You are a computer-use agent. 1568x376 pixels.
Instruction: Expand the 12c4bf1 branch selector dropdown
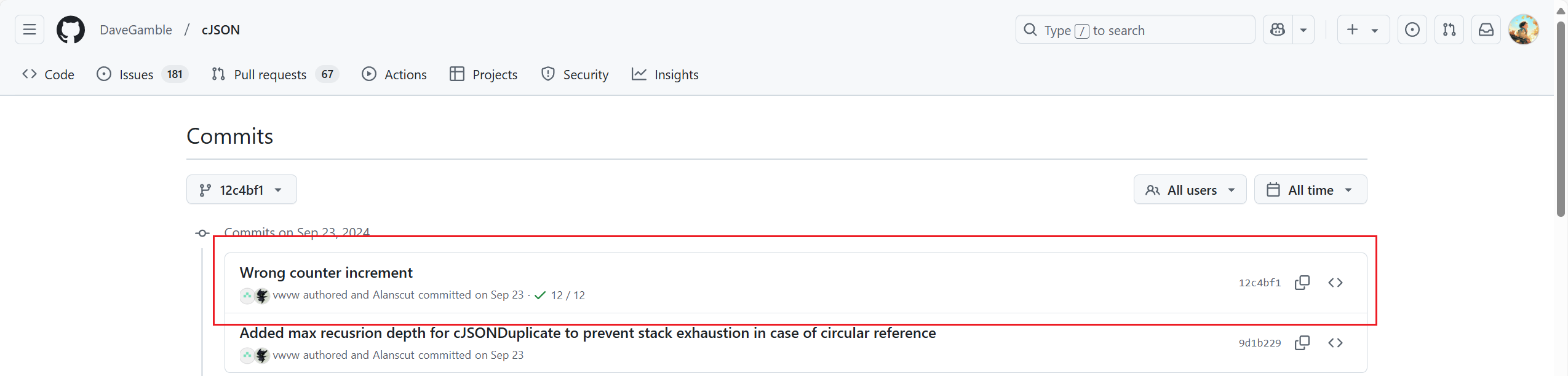(241, 190)
